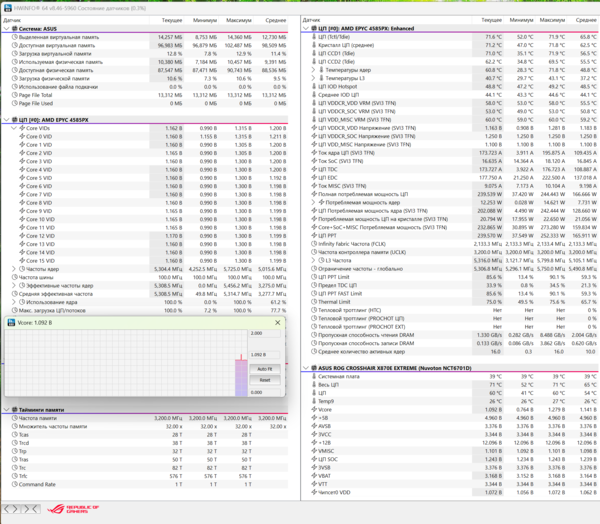
Task: Click the lightning icon beside ЦП TDC
Action: coord(314,169)
